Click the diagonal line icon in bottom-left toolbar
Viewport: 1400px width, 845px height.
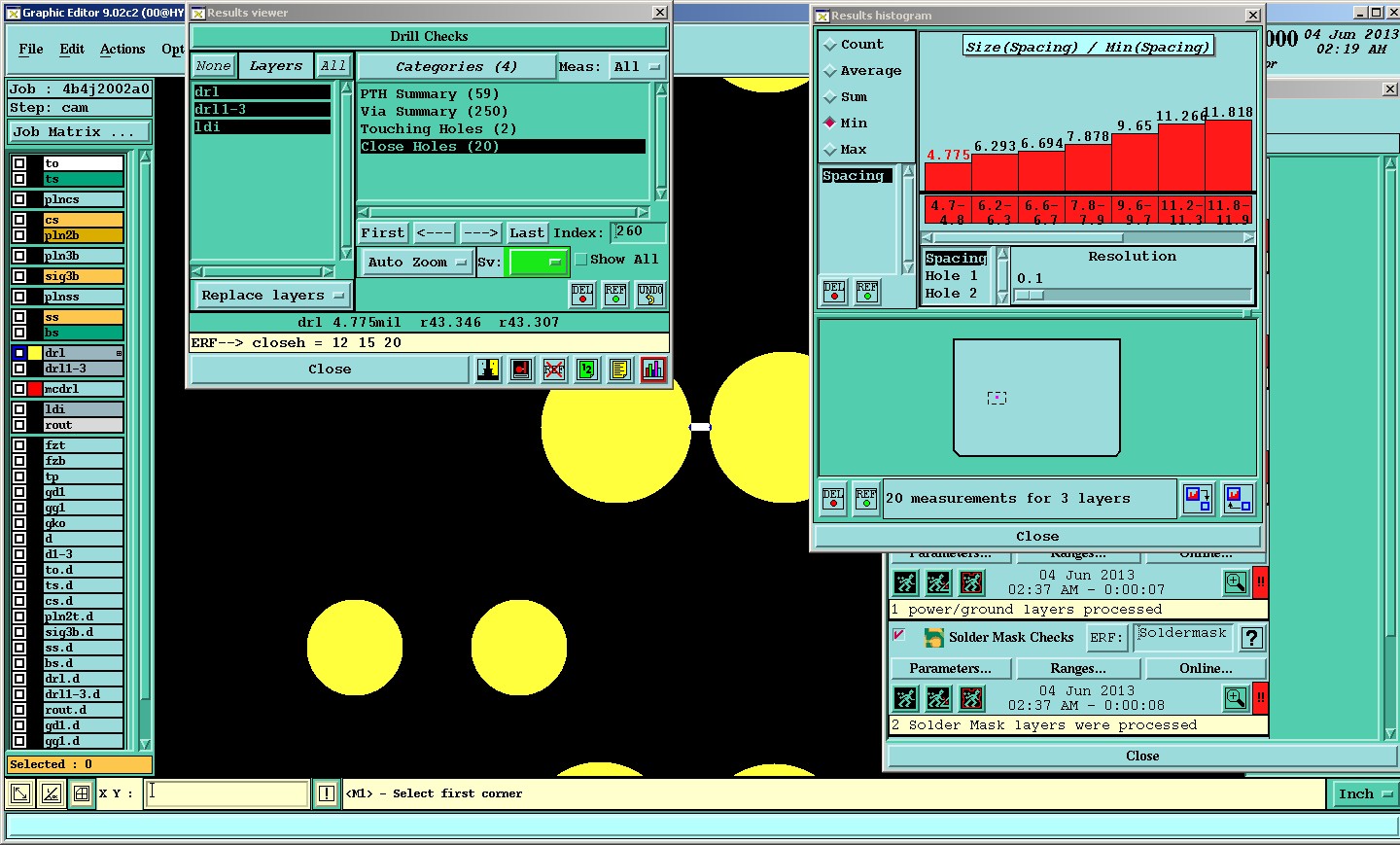coord(52,793)
